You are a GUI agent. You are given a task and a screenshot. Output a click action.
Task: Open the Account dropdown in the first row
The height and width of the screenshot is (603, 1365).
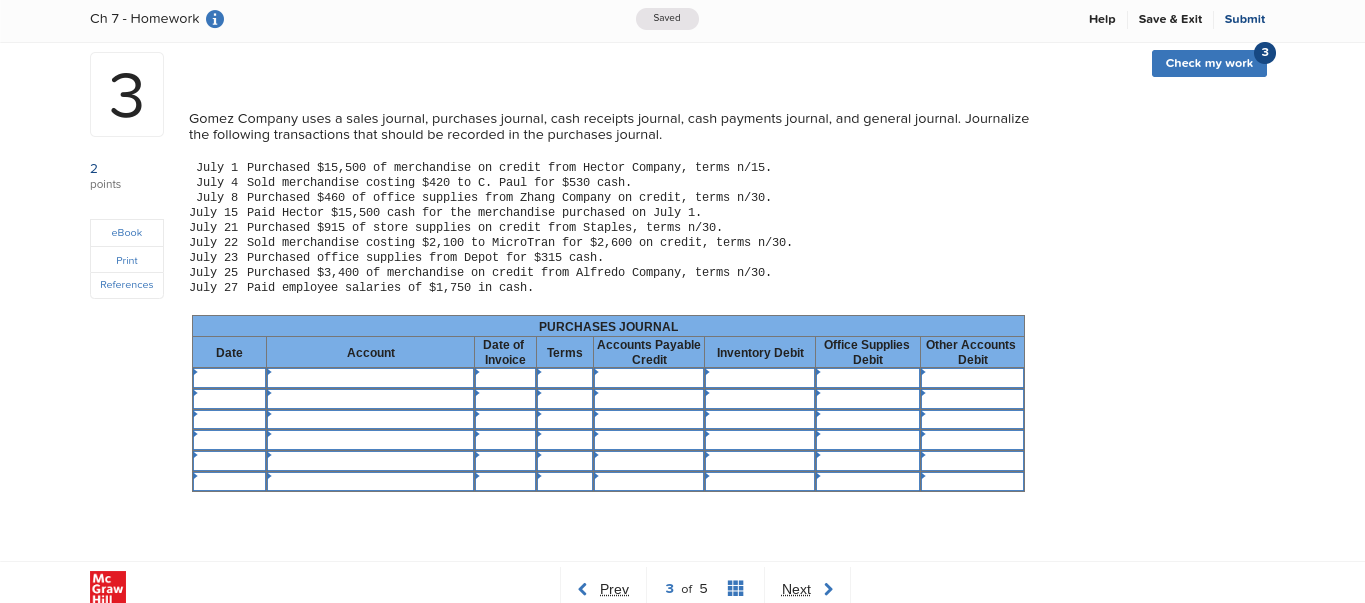pos(370,378)
